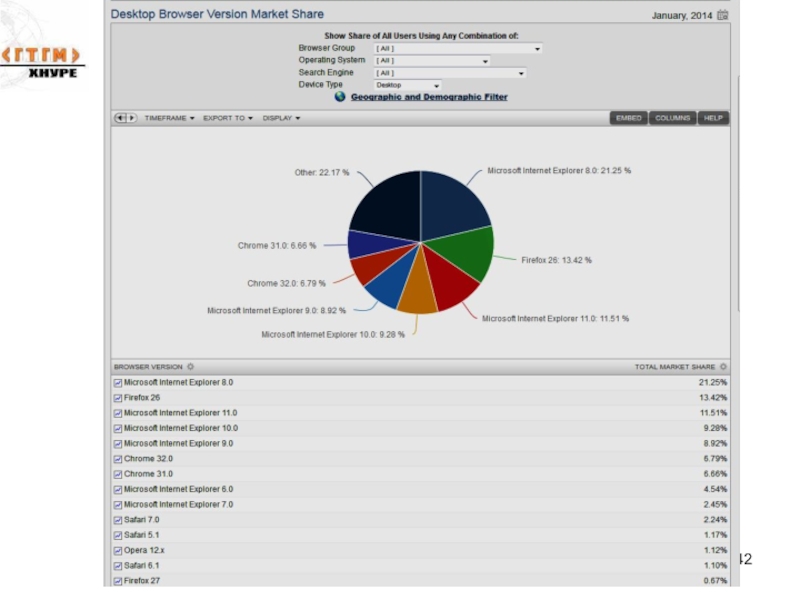Image resolution: width=800 pixels, height=600 pixels.
Task: Click 'Chrome 32.0: 6.79 %' chart label
Action: pyautogui.click(x=286, y=284)
